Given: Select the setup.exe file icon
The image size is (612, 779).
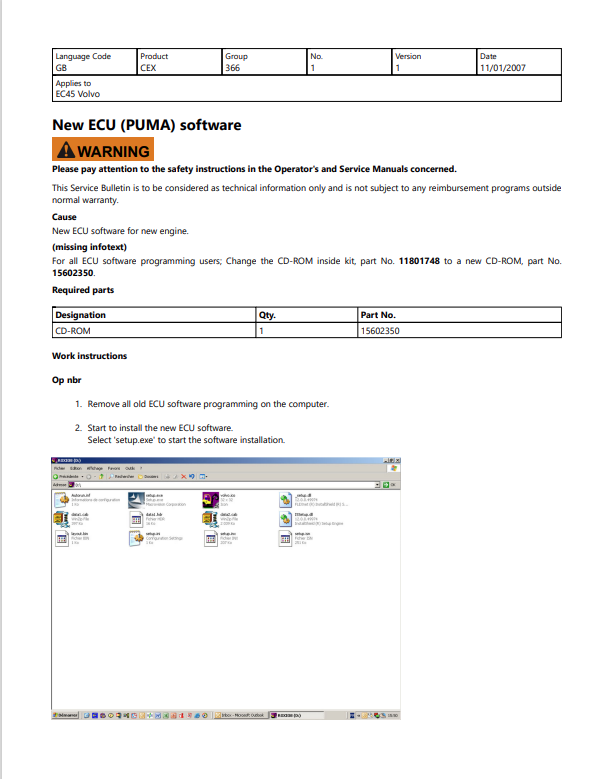Looking at the screenshot, I should 136,500.
